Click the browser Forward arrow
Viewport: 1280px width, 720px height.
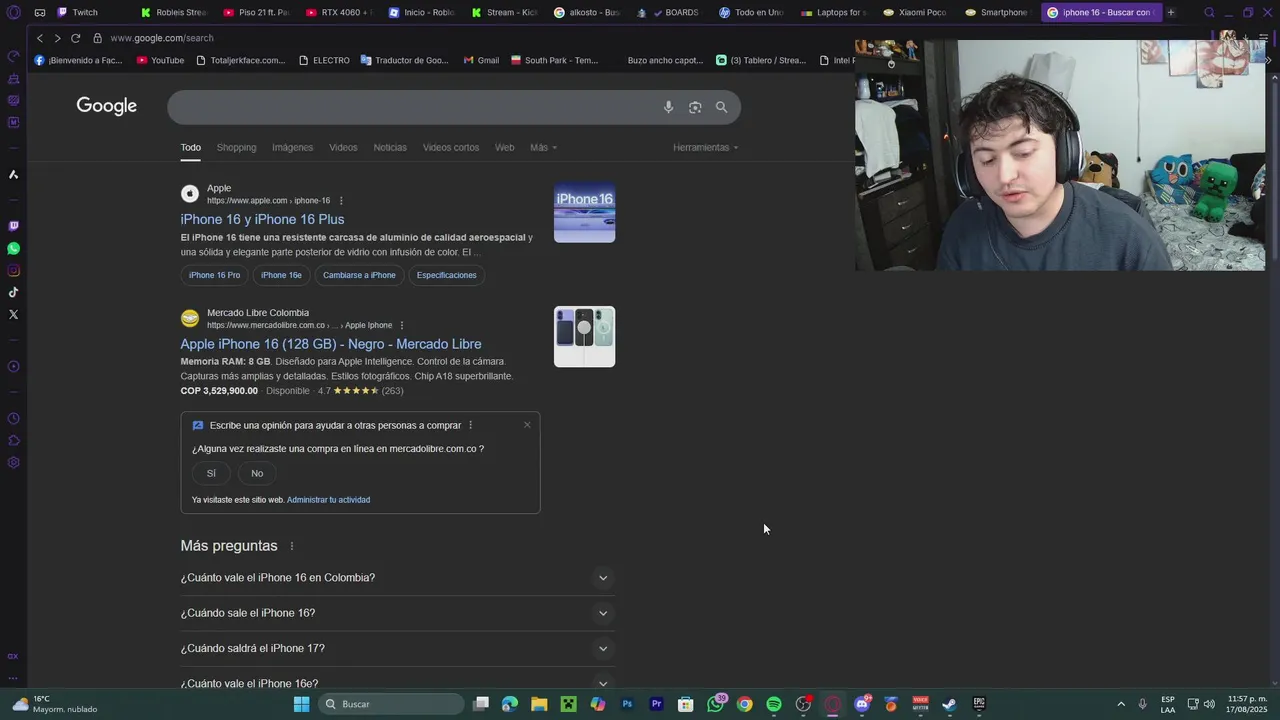[x=57, y=38]
